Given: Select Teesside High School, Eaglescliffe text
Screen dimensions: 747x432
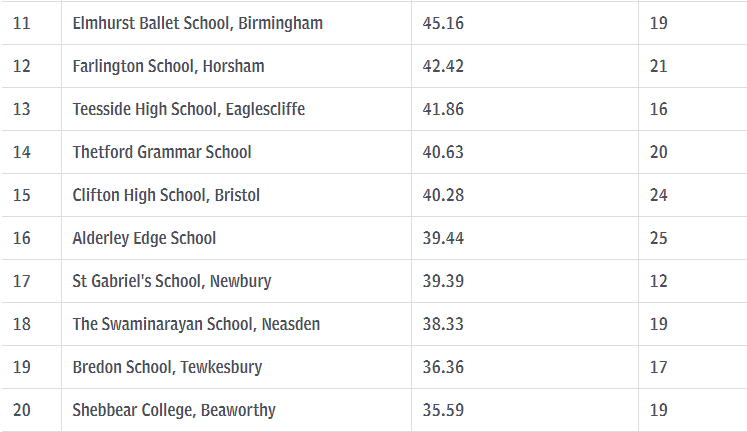Looking at the screenshot, I should point(189,109).
